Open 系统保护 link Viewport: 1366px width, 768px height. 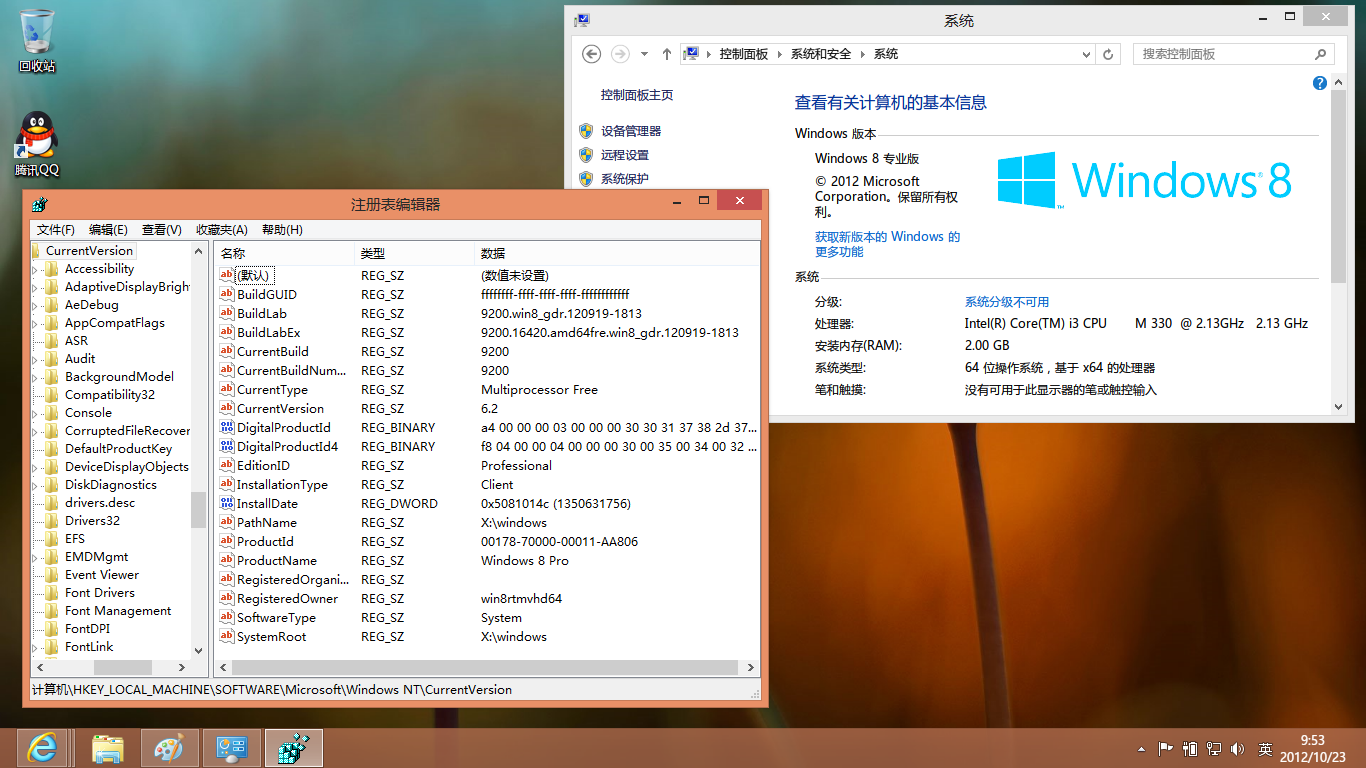point(625,179)
